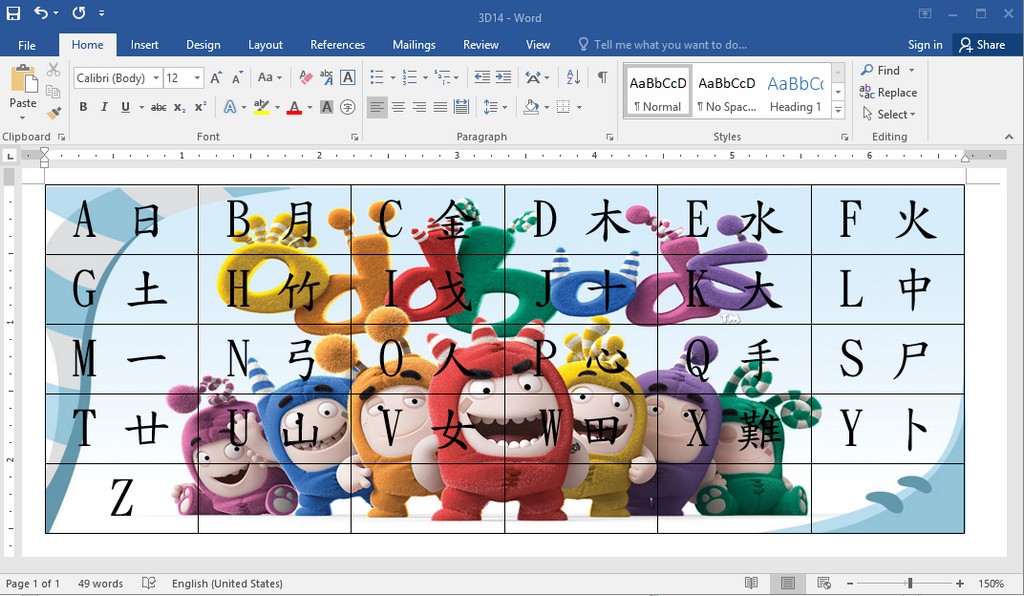Toggle show paragraph marks
Viewport: 1024px width, 596px height.
603,78
